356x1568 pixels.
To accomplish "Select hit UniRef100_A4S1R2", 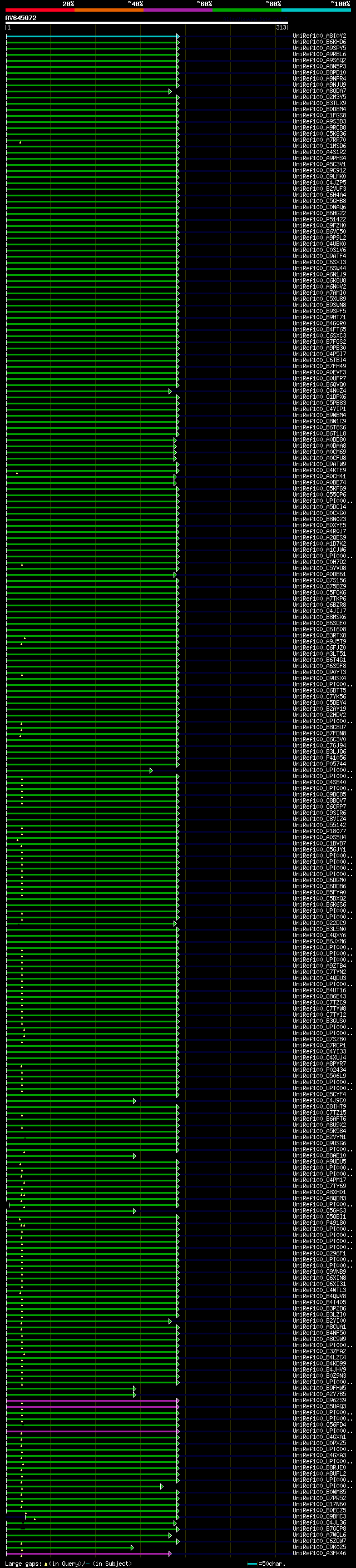I will [x=319, y=152].
